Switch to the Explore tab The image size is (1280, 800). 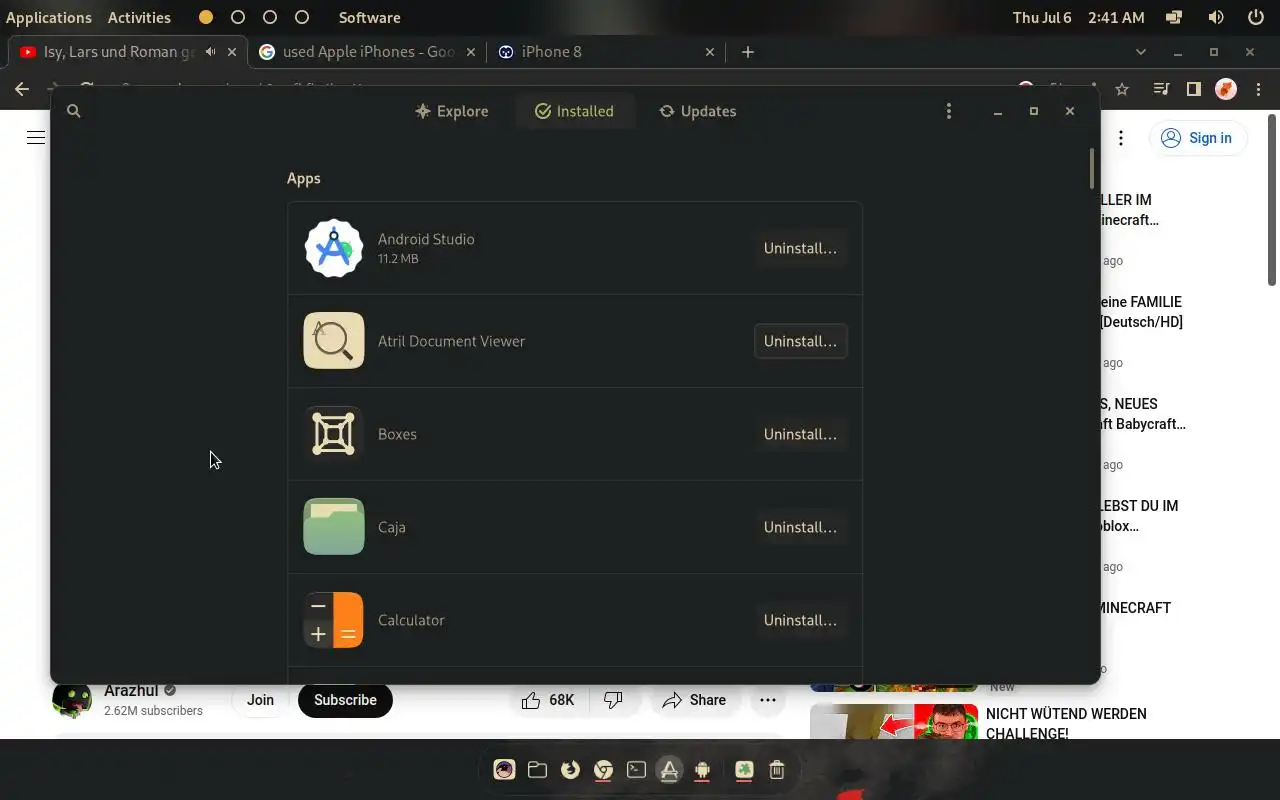452,111
